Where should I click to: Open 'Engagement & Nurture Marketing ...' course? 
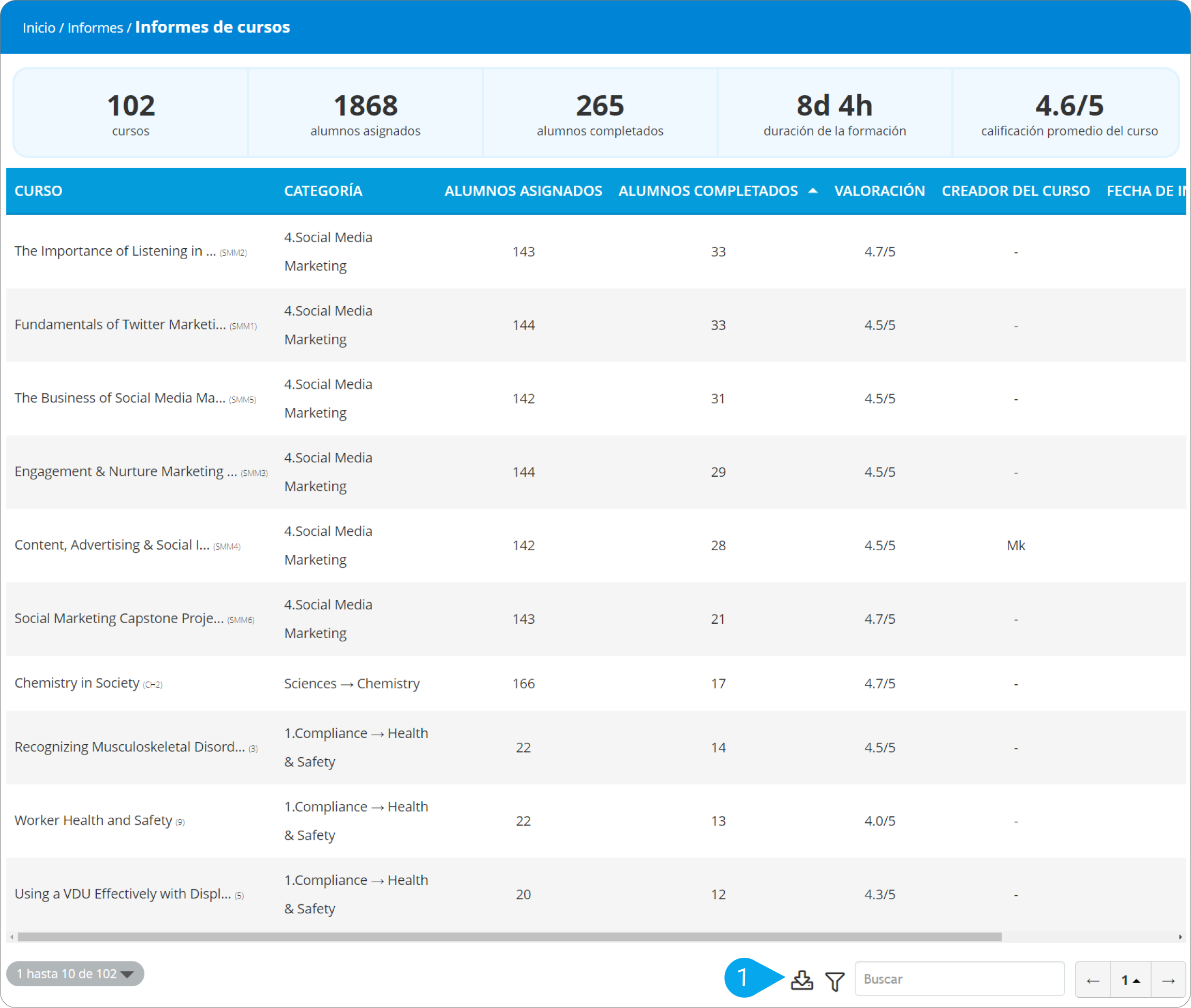coord(126,472)
